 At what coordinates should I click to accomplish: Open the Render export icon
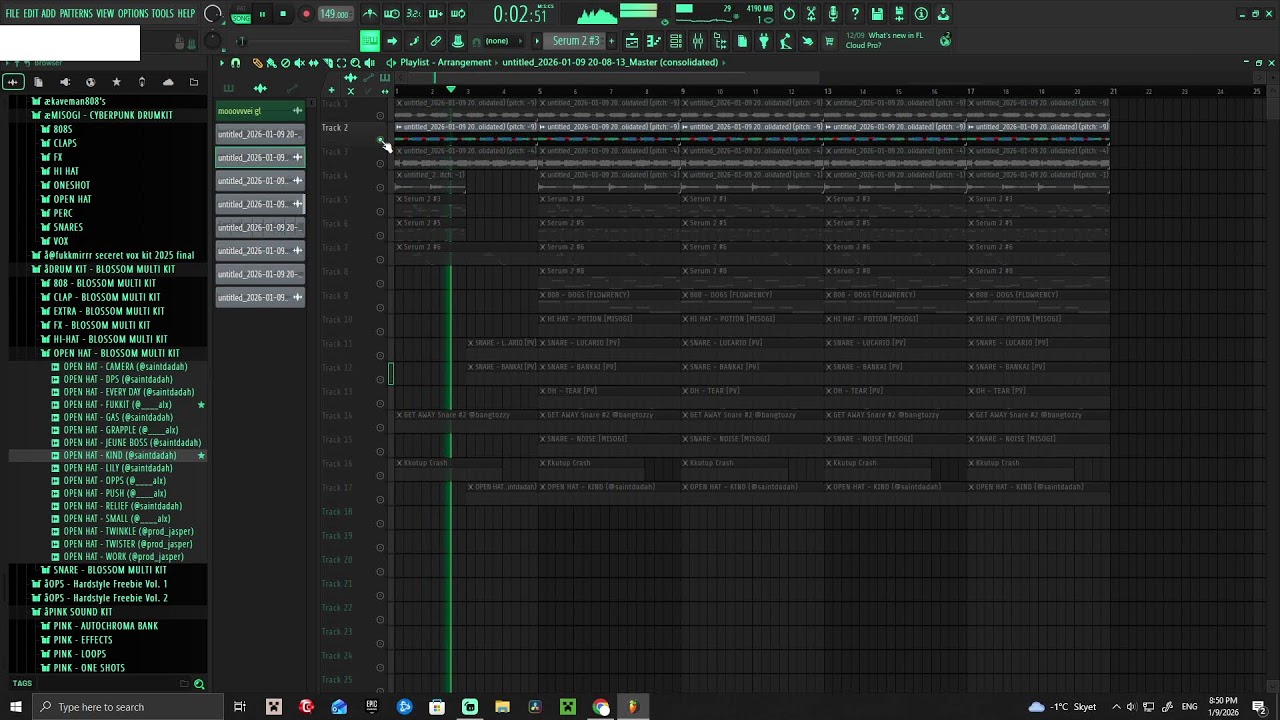pyautogui.click(x=899, y=14)
